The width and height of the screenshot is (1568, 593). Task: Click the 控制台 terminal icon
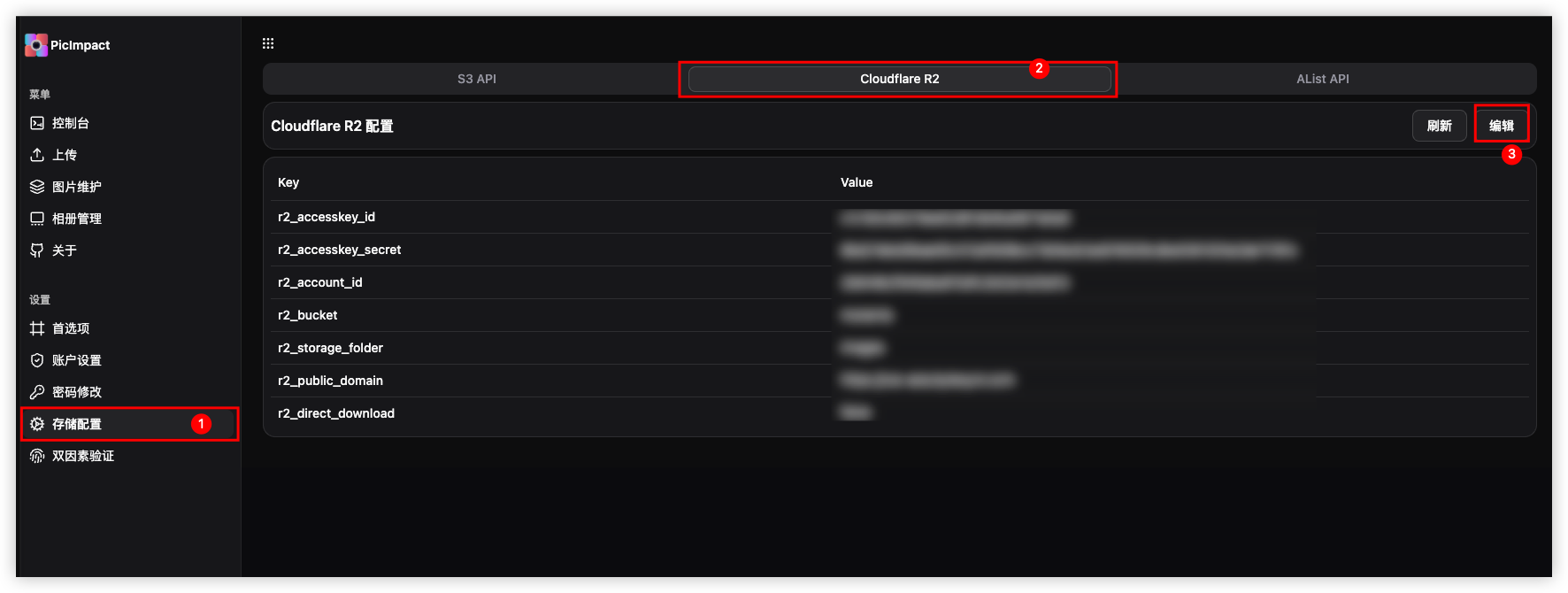37,123
